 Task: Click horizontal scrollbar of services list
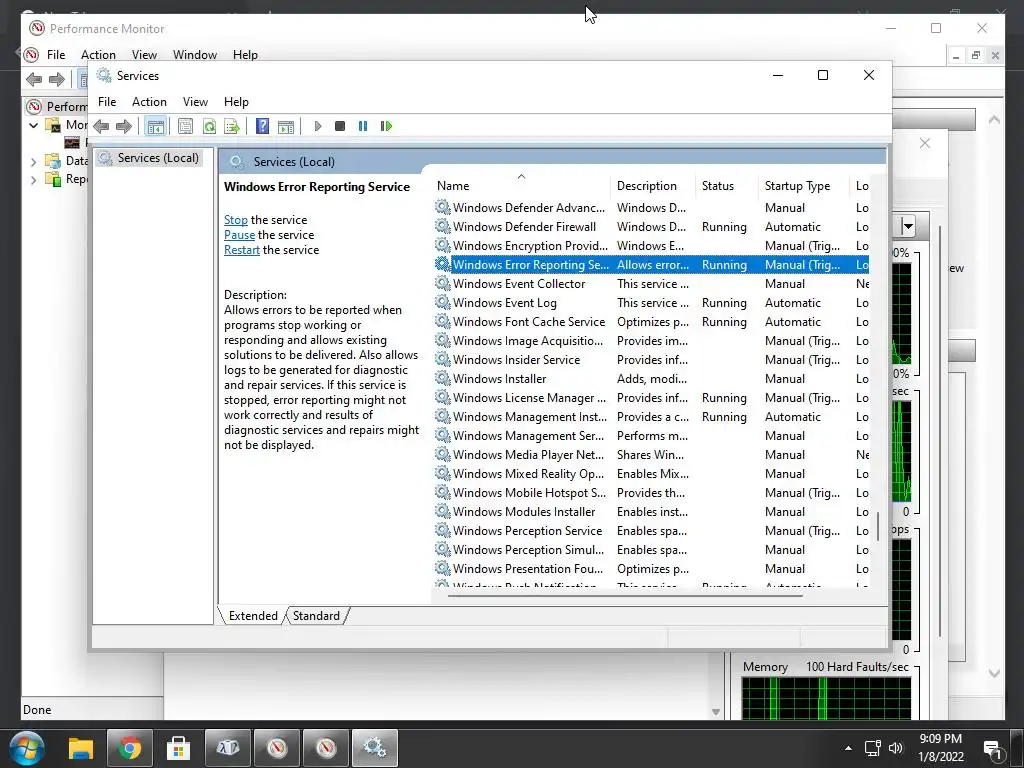tap(625, 595)
